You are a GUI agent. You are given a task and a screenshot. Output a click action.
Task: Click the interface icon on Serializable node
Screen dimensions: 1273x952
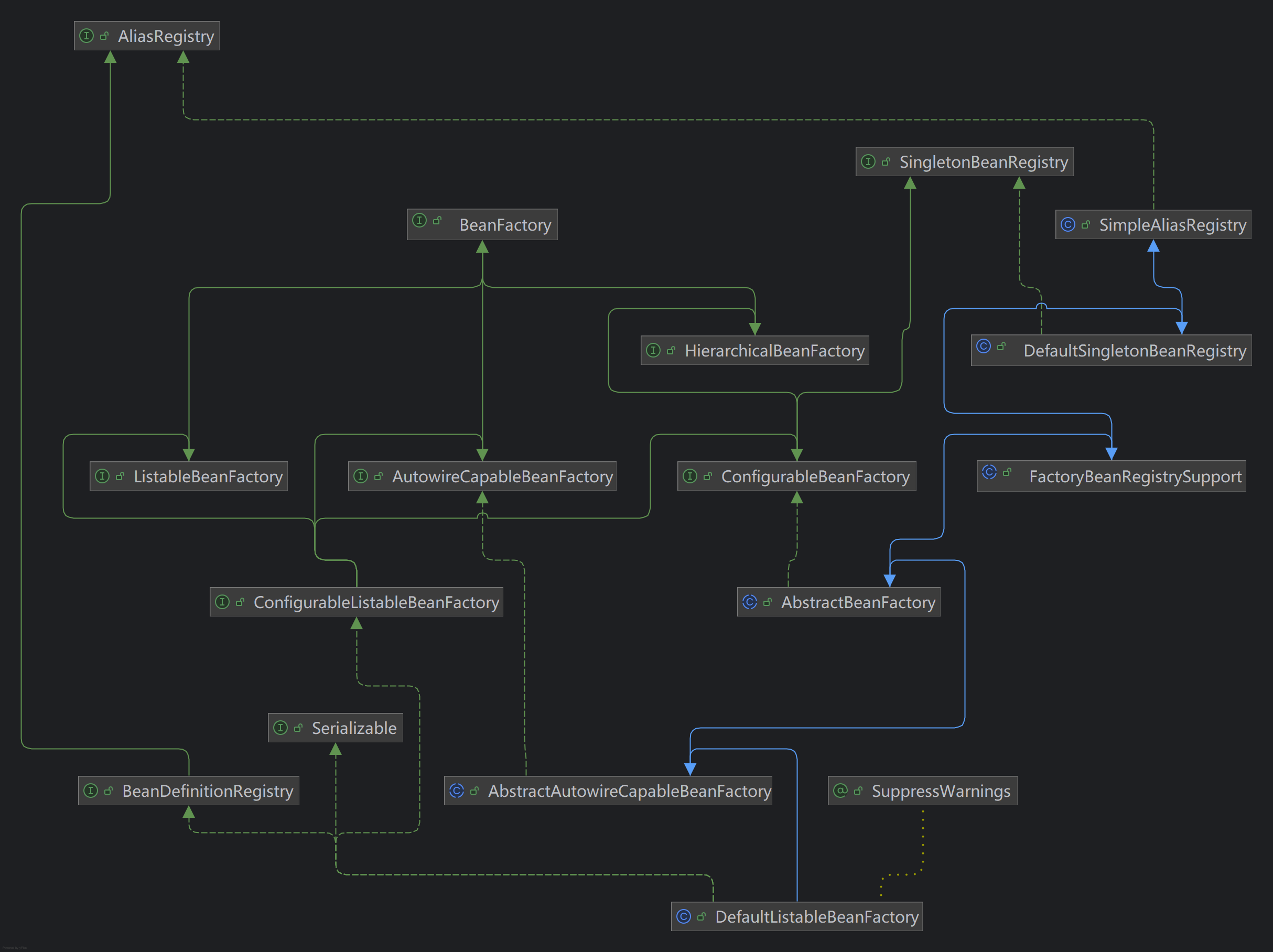281,728
